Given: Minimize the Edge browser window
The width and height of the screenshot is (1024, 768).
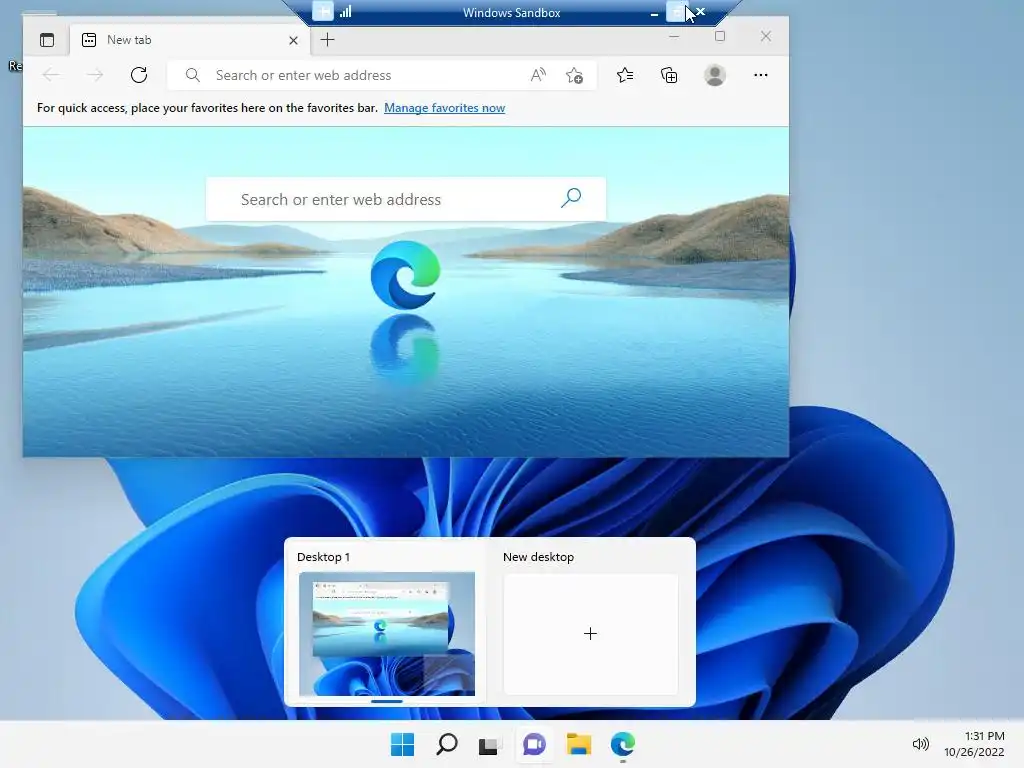Looking at the screenshot, I should pos(675,37).
